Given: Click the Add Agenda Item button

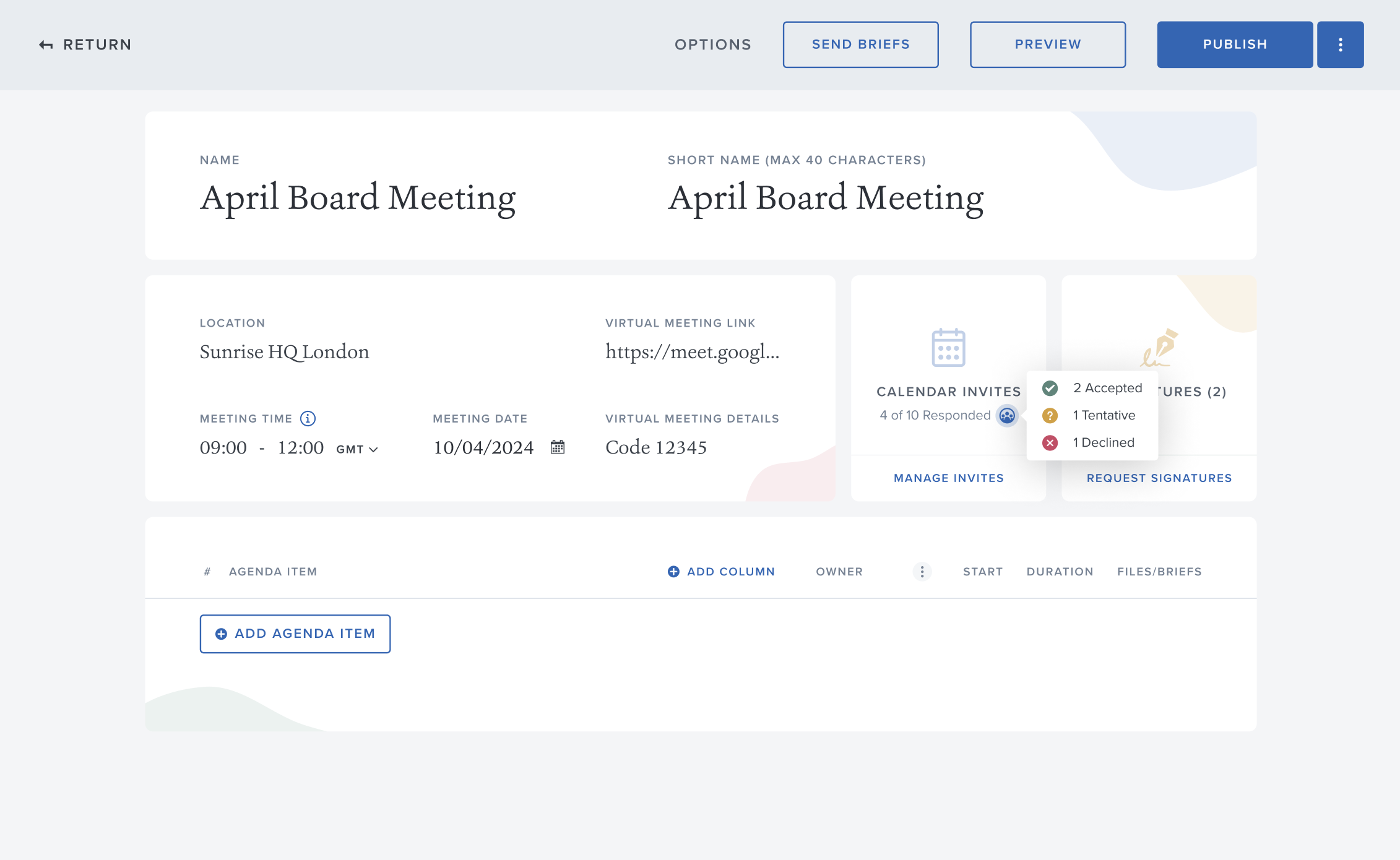Looking at the screenshot, I should pos(295,634).
